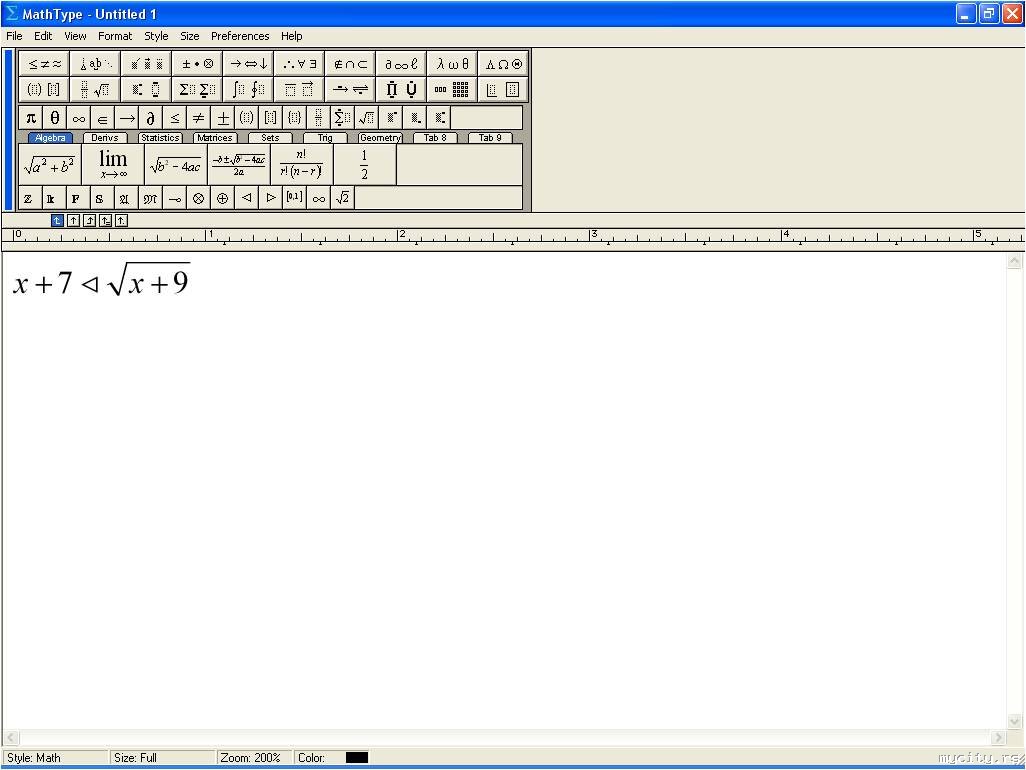The height and width of the screenshot is (770, 1026).
Task: Switch to the Statistics tab
Action: pyautogui.click(x=160, y=138)
